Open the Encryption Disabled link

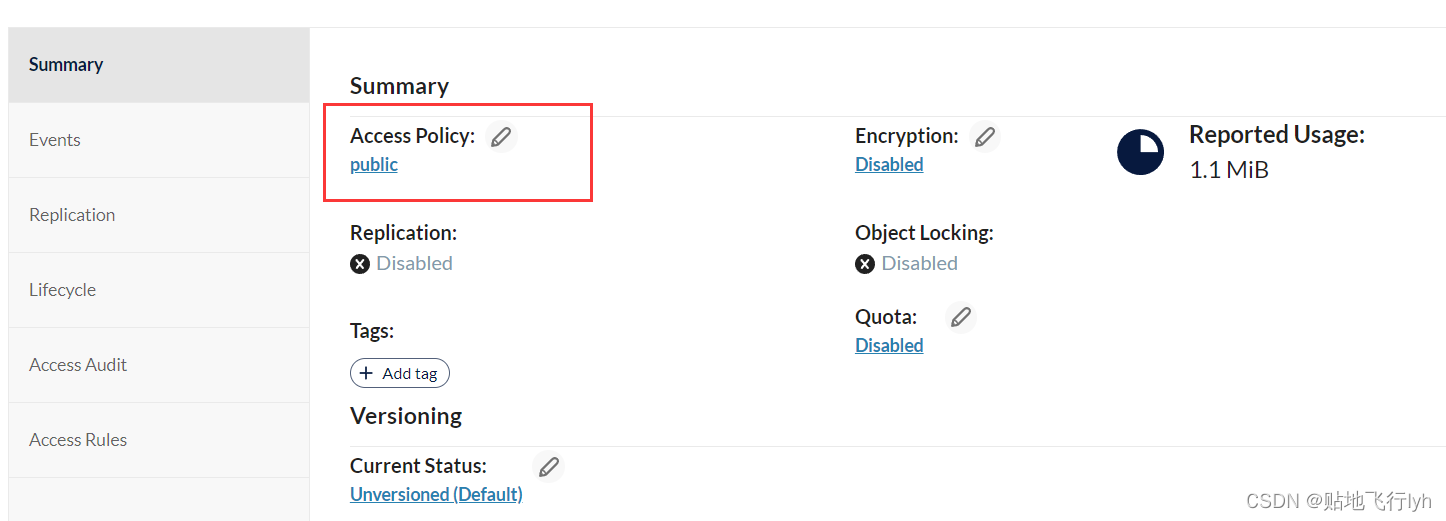[889, 165]
